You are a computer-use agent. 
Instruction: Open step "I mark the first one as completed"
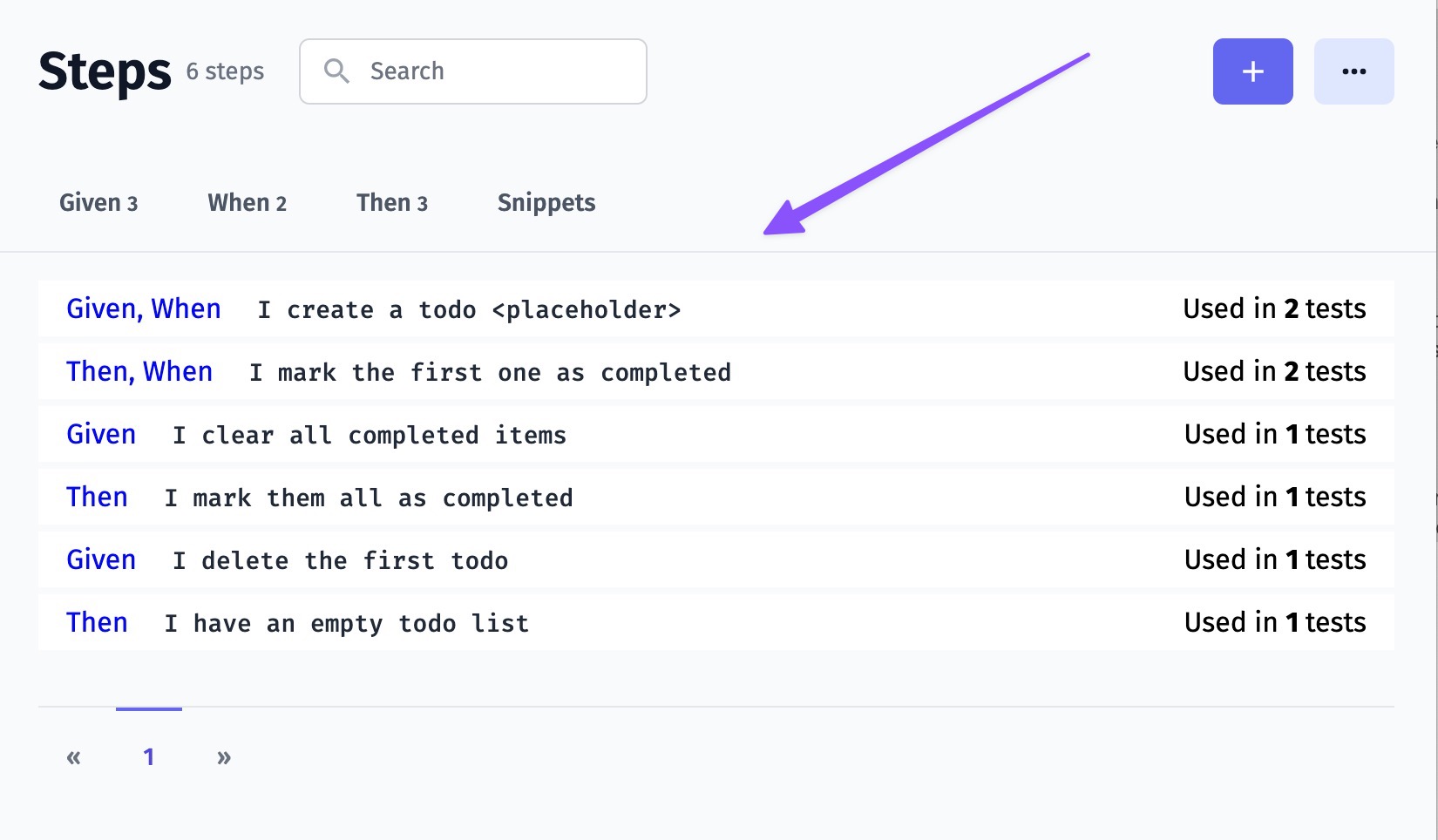tap(490, 373)
